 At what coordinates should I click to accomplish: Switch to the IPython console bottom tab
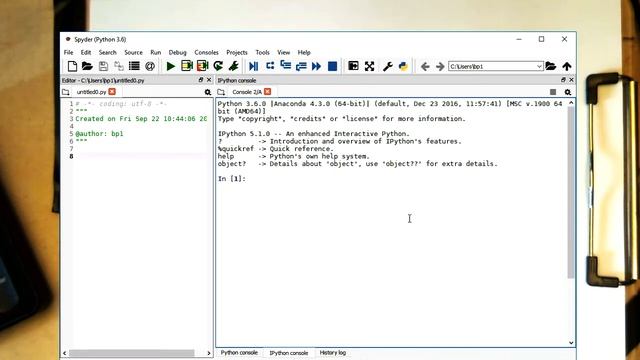289,353
